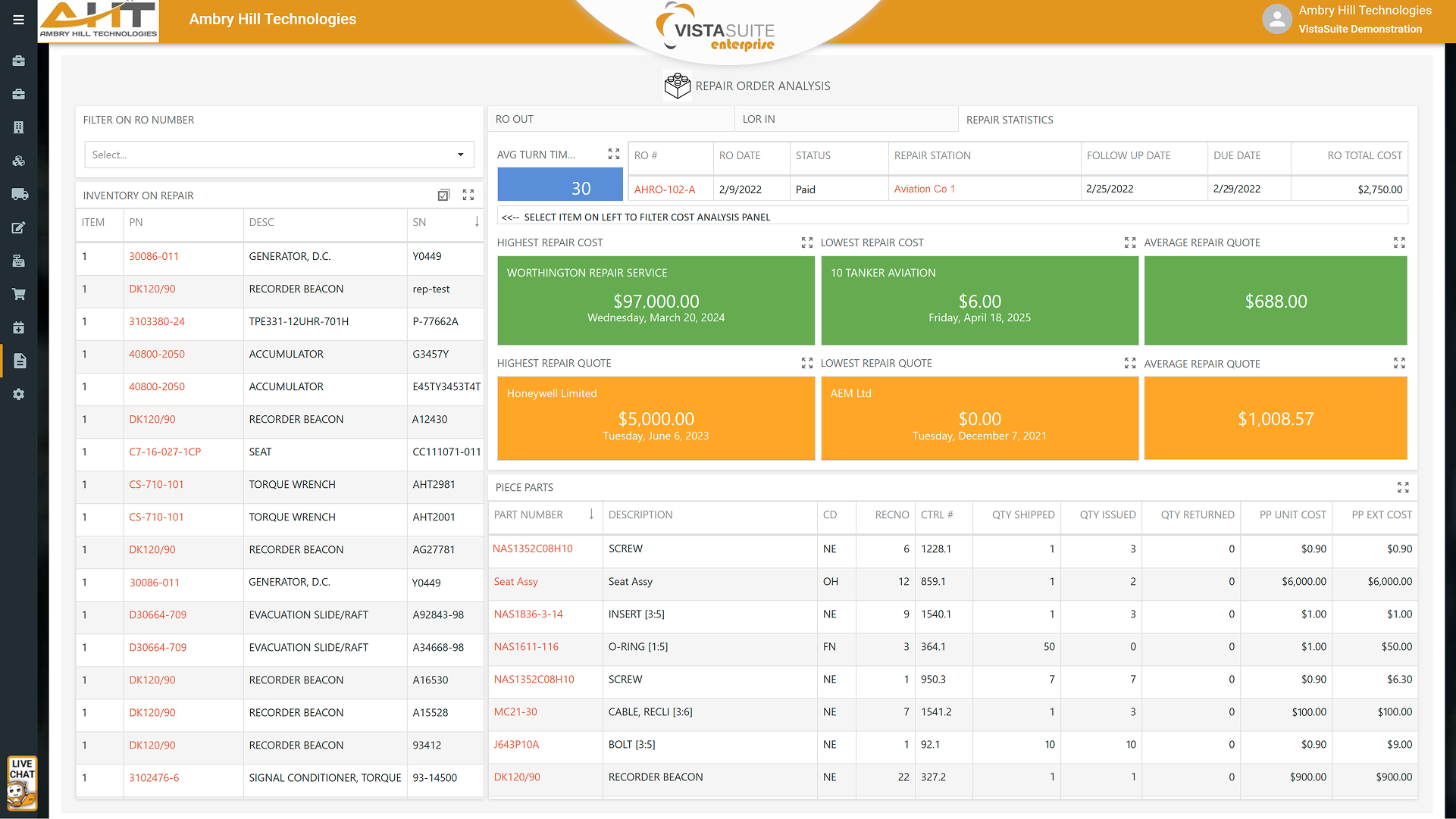Click the building icon in sidebar
The height and width of the screenshot is (819, 1456).
pyautogui.click(x=18, y=127)
